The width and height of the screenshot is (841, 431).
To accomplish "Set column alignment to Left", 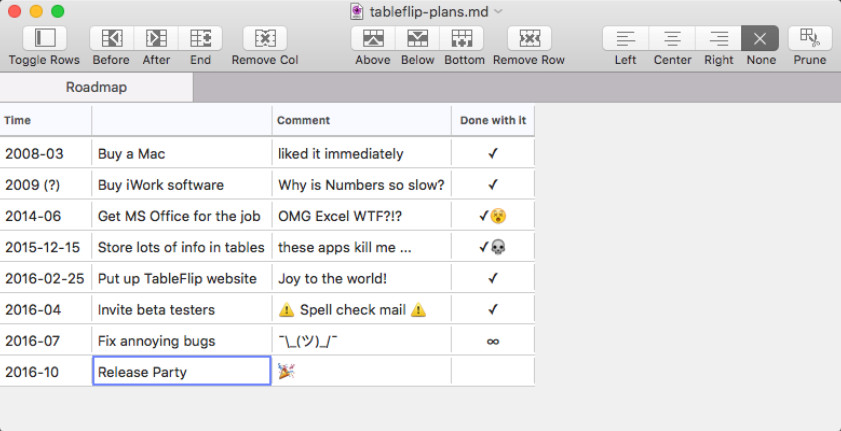I will pyautogui.click(x=625, y=38).
